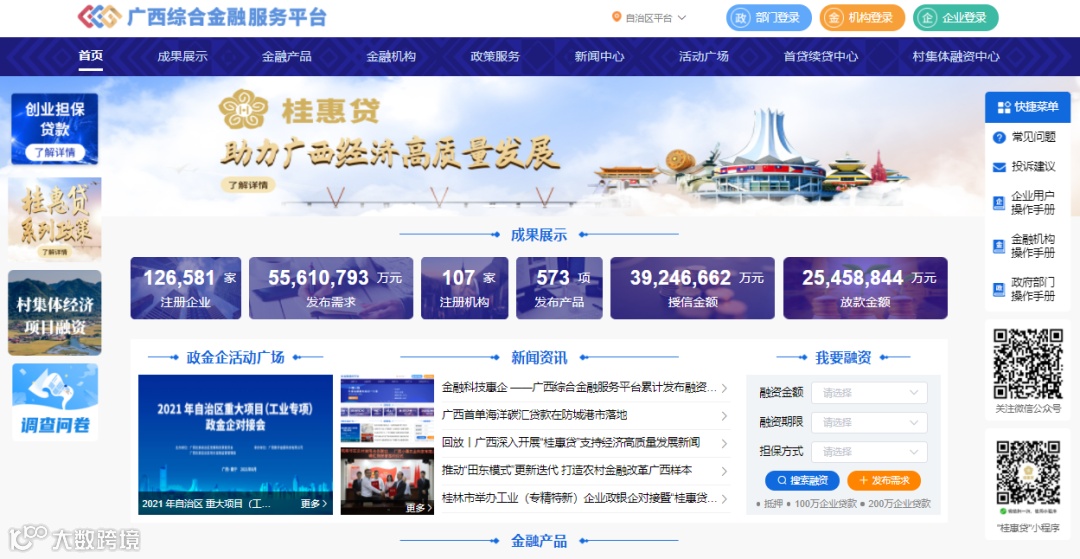This screenshot has width=1080, height=559.
Task: Click the 机构登录 button
Action: pyautogui.click(x=862, y=18)
